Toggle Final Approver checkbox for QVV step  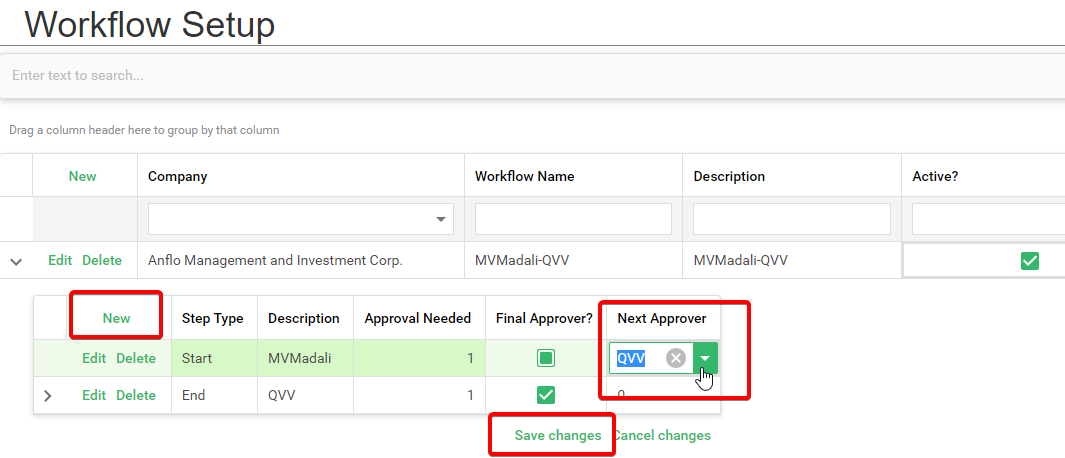coord(545,395)
